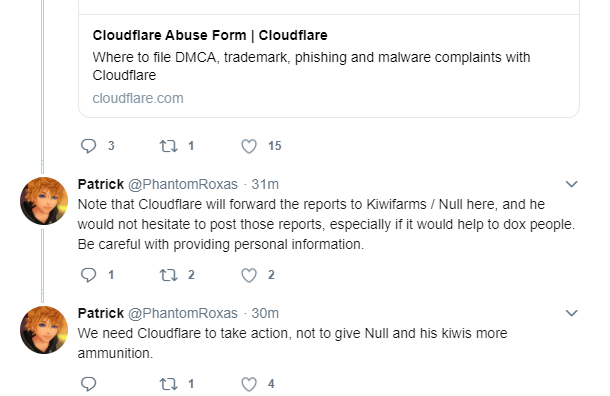Reply to the Cloudflare Abuse Form tweet
Viewport: 610px width, 396px height.
tap(89, 146)
